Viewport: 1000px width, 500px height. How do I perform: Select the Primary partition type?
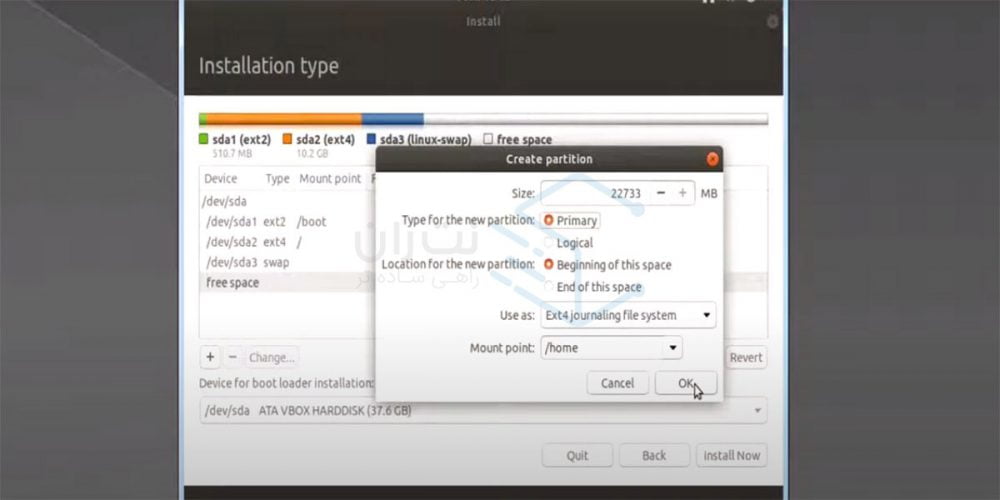tap(549, 220)
